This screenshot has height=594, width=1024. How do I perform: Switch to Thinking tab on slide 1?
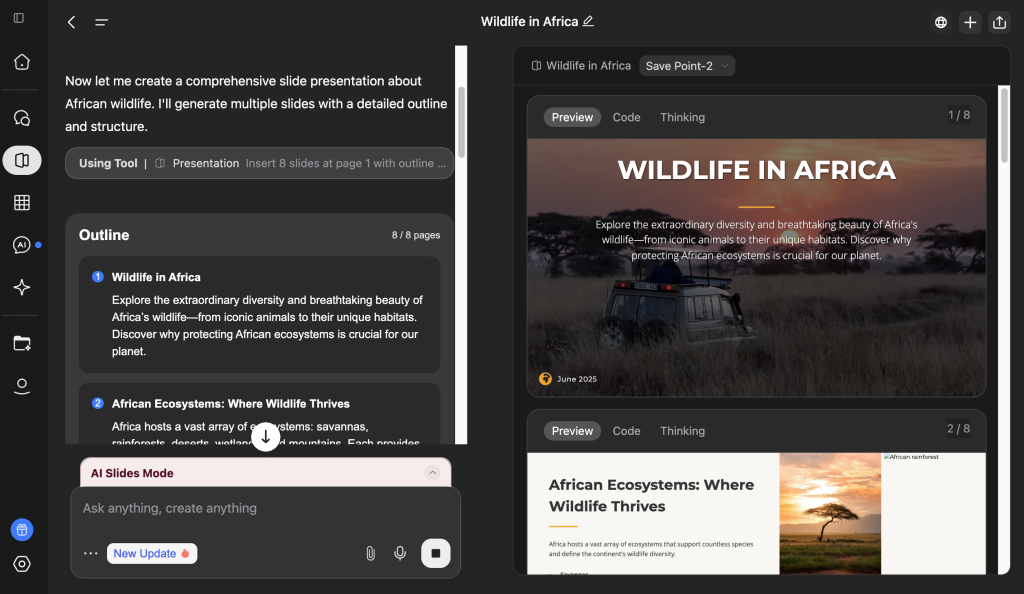point(682,117)
